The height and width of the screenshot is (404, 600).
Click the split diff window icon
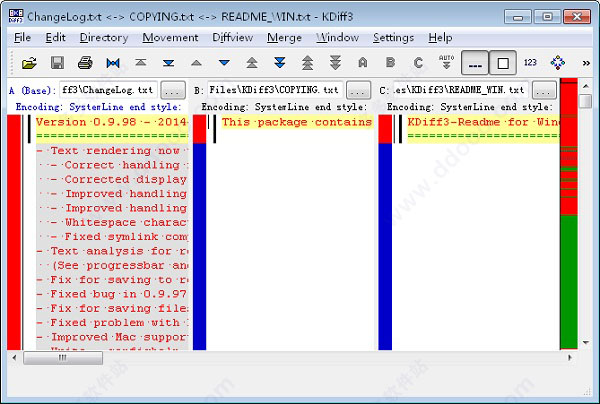(558, 62)
